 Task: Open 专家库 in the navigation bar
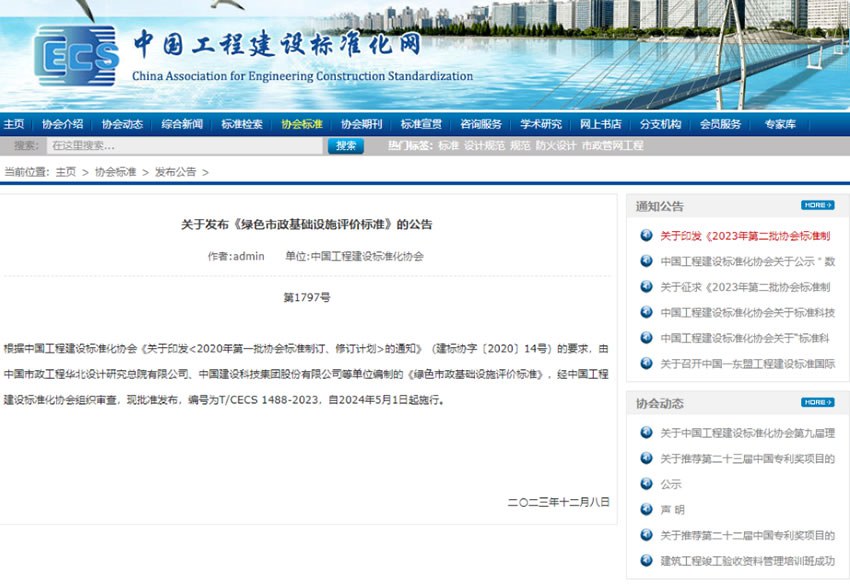coord(780,124)
